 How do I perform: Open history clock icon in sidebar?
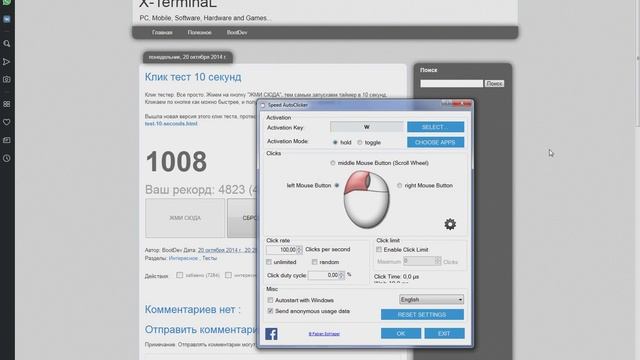(x=7, y=158)
